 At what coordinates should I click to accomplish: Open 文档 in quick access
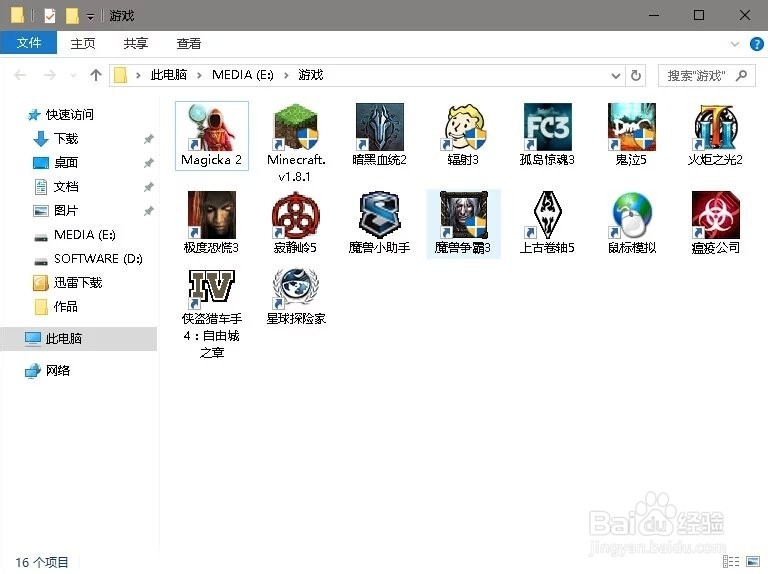coord(66,187)
